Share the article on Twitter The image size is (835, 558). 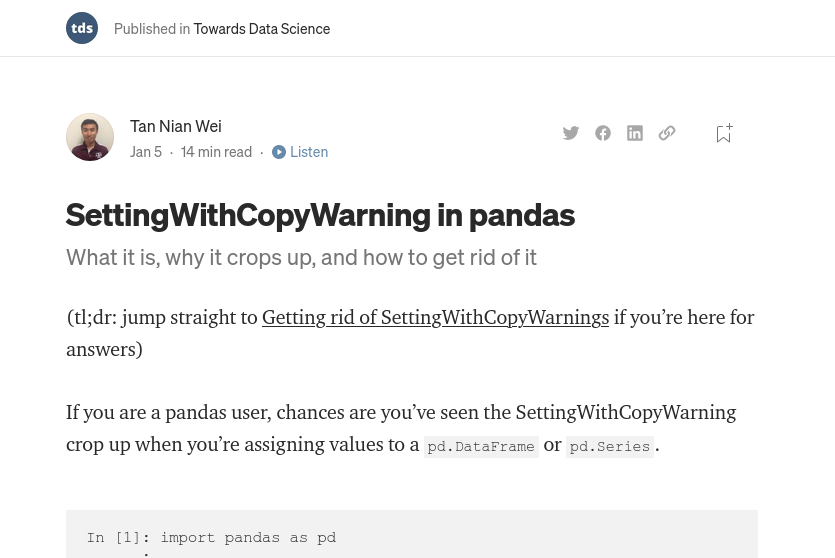click(x=570, y=133)
